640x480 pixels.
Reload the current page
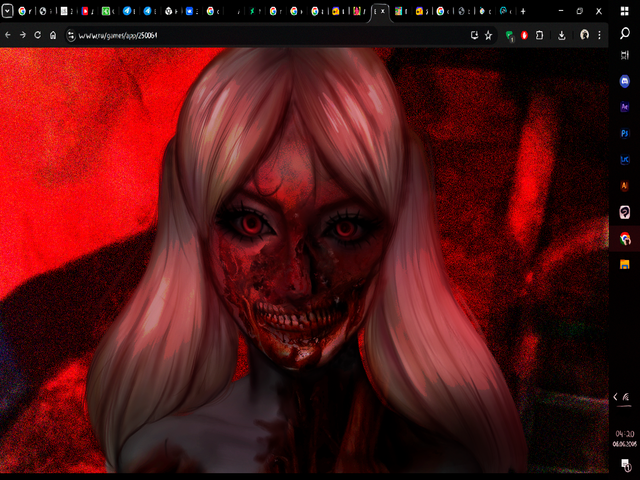click(38, 35)
